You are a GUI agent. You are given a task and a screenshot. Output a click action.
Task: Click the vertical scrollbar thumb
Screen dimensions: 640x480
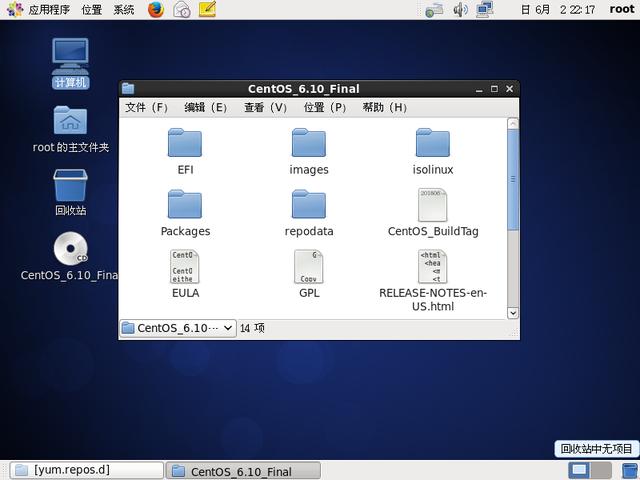(513, 180)
